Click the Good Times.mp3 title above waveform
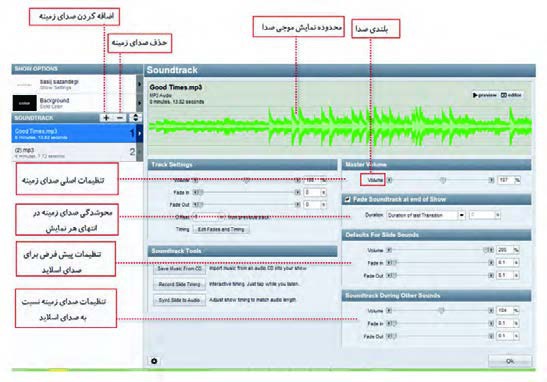Viewport: 547px width, 382px height. coord(176,87)
